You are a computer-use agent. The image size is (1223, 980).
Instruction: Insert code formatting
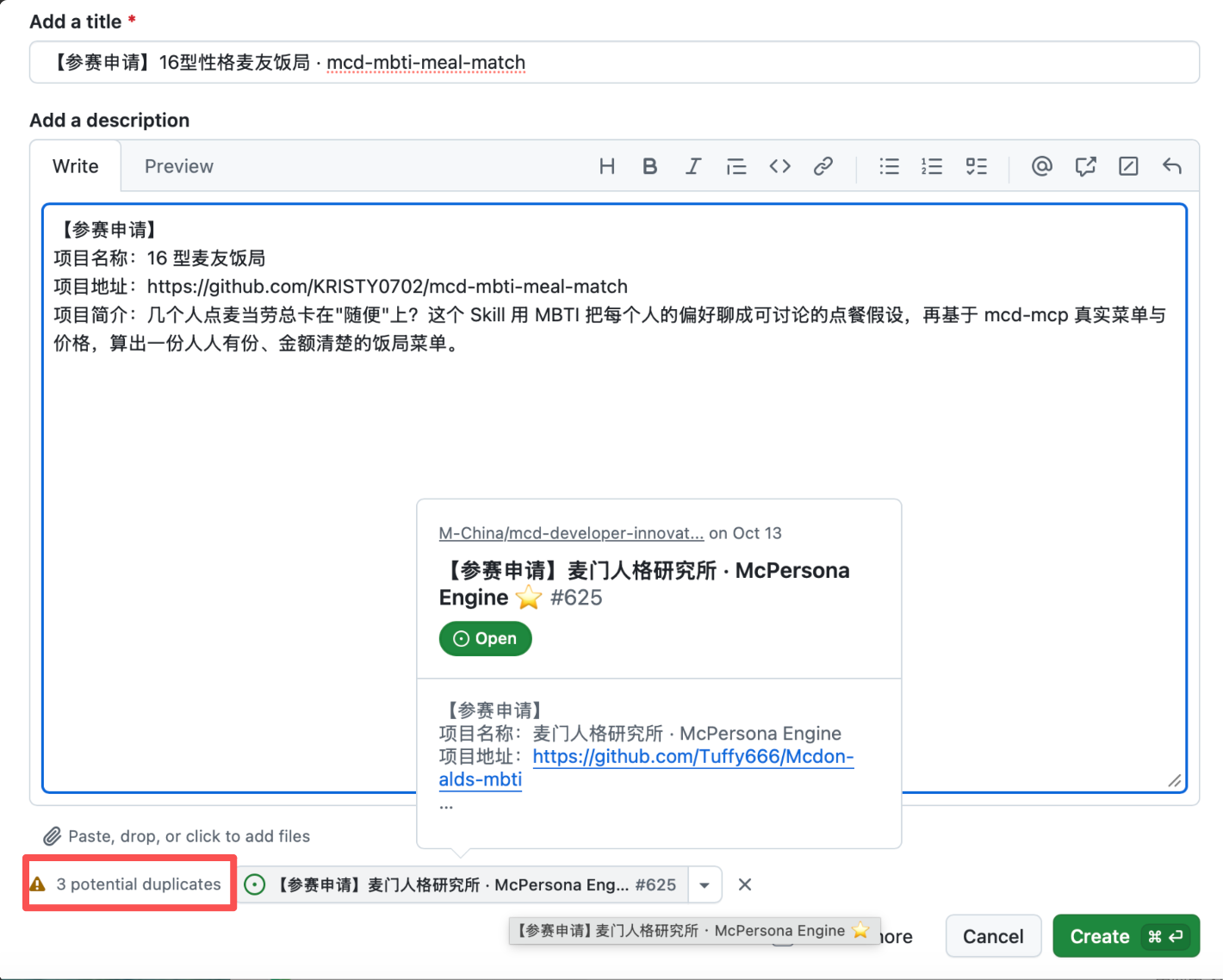780,166
